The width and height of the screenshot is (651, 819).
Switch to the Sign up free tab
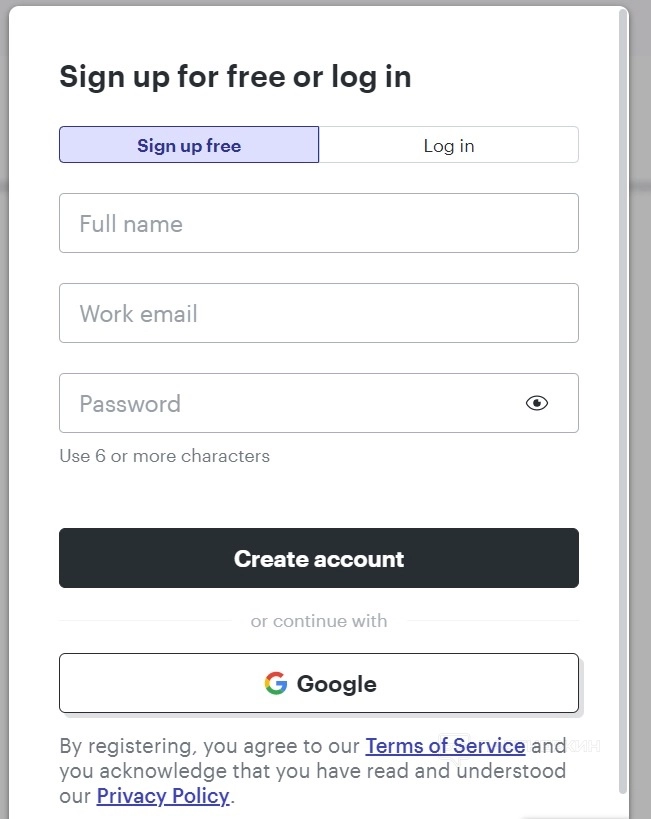tap(189, 145)
